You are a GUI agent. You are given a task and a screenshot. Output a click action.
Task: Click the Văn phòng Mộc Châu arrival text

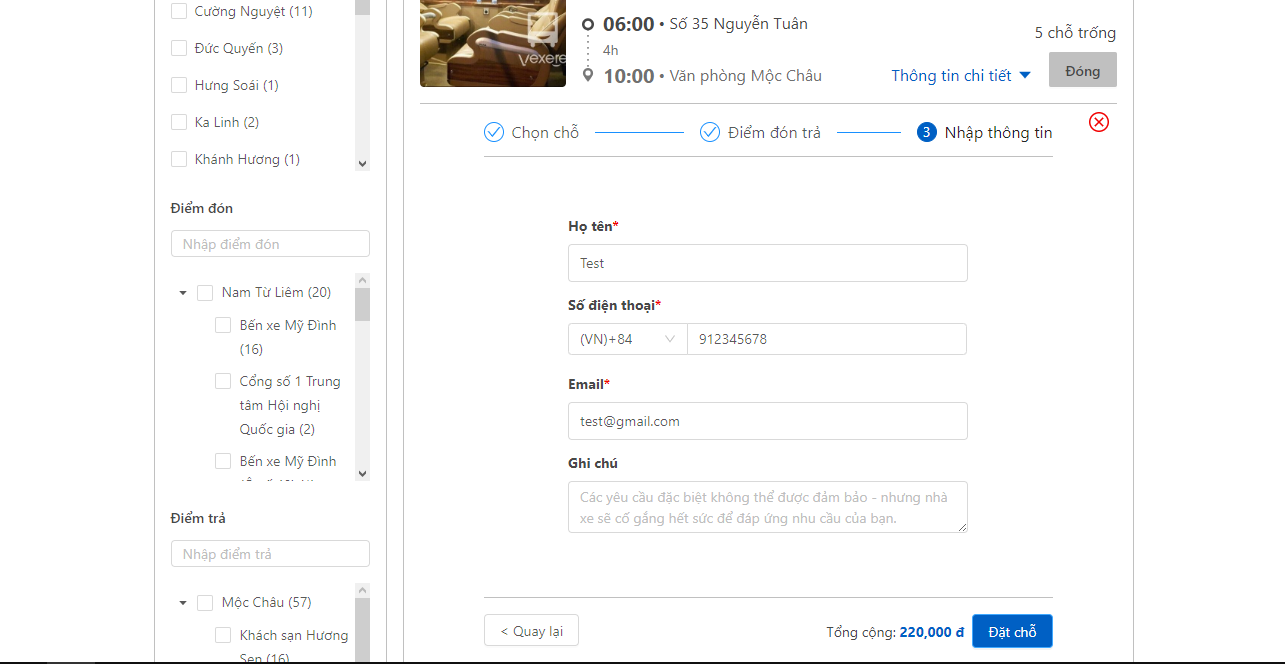[x=745, y=76]
